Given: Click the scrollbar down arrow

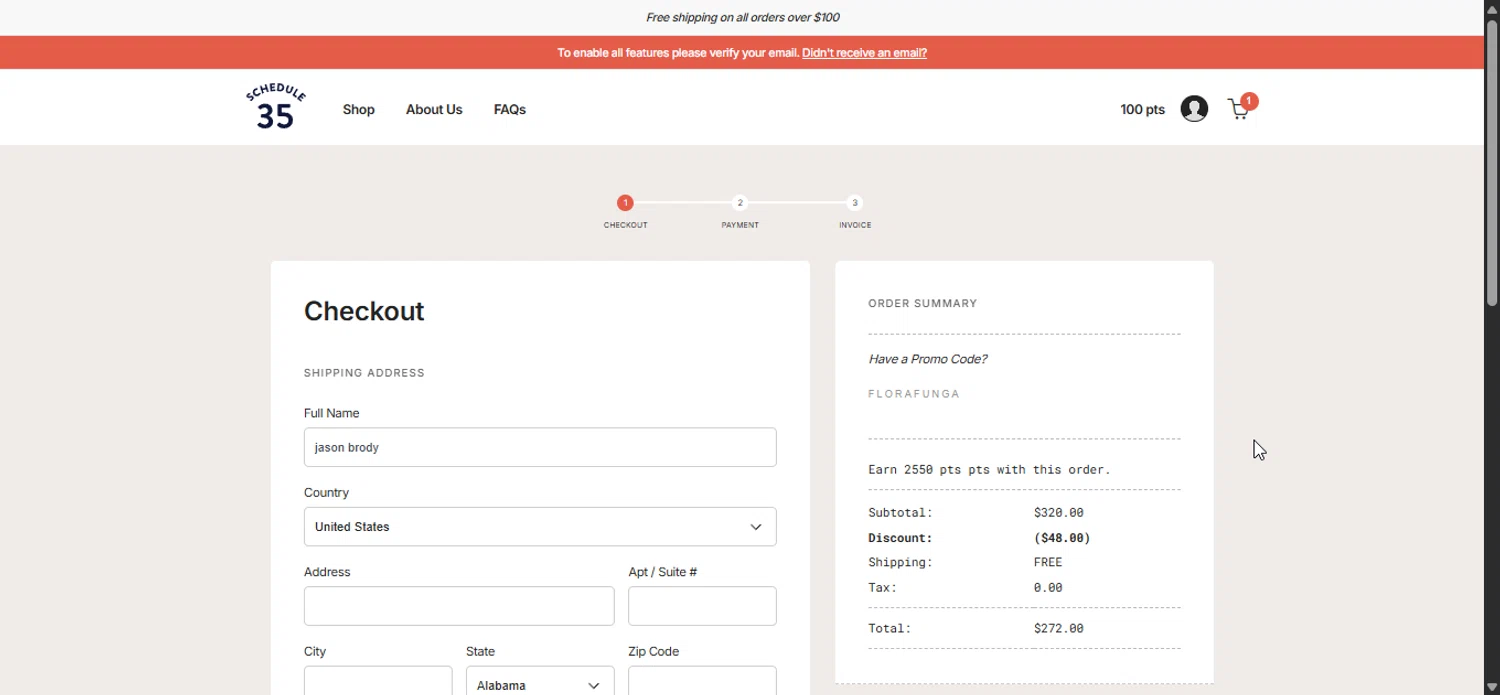Looking at the screenshot, I should click(x=1492, y=688).
